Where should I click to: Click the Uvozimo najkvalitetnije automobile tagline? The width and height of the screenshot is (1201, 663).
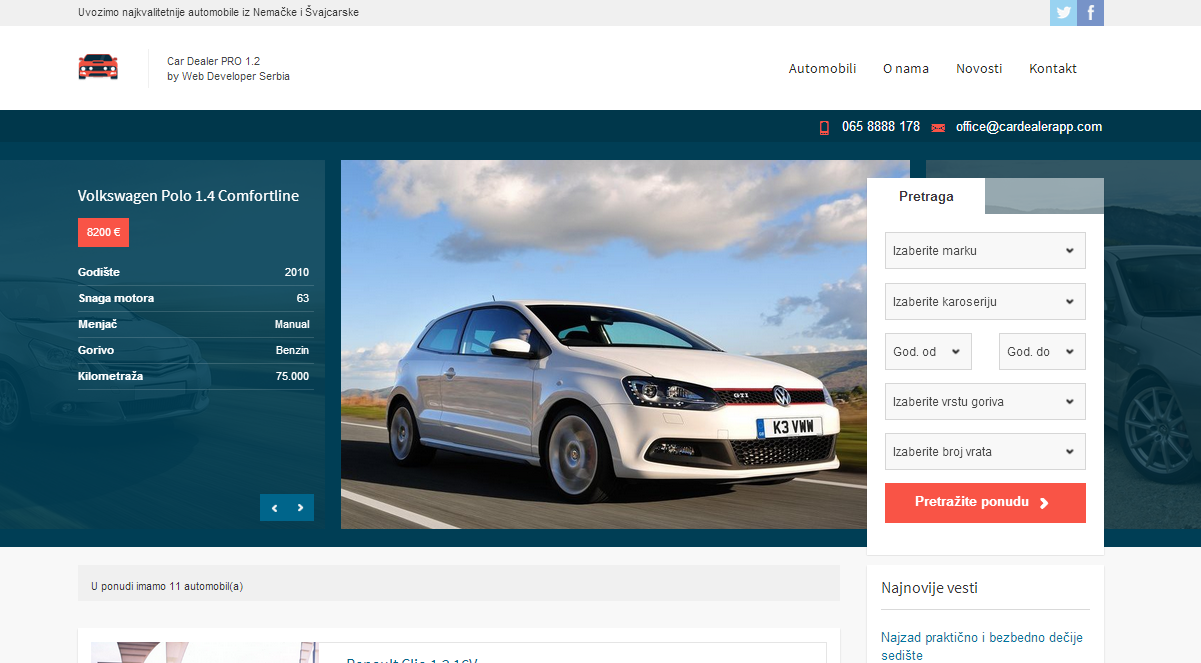218,13
